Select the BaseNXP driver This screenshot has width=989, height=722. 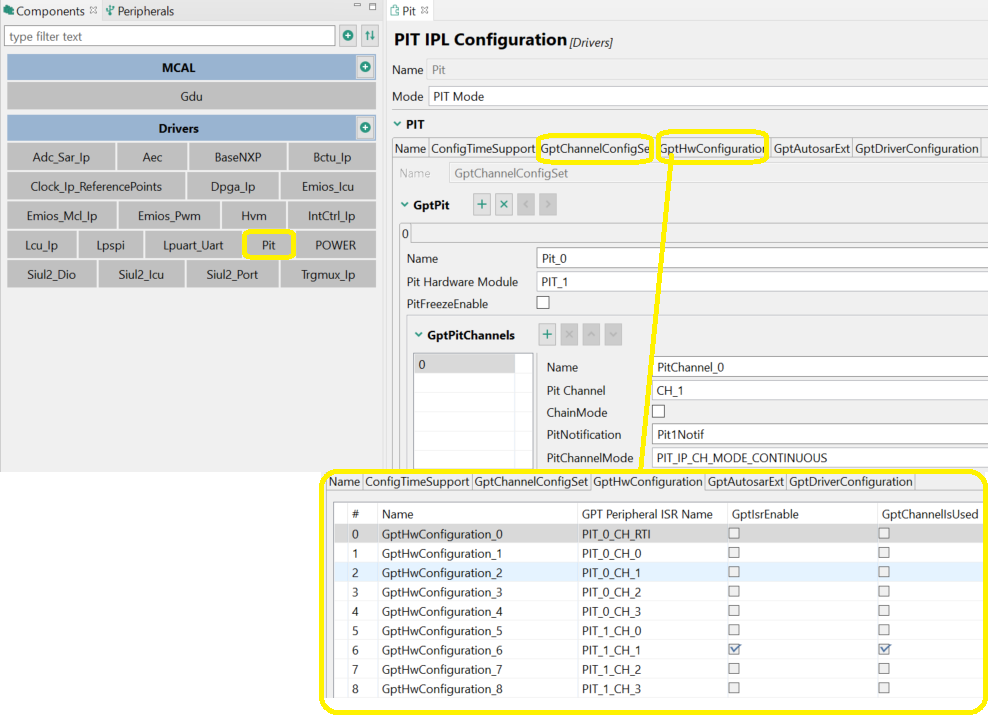click(238, 157)
